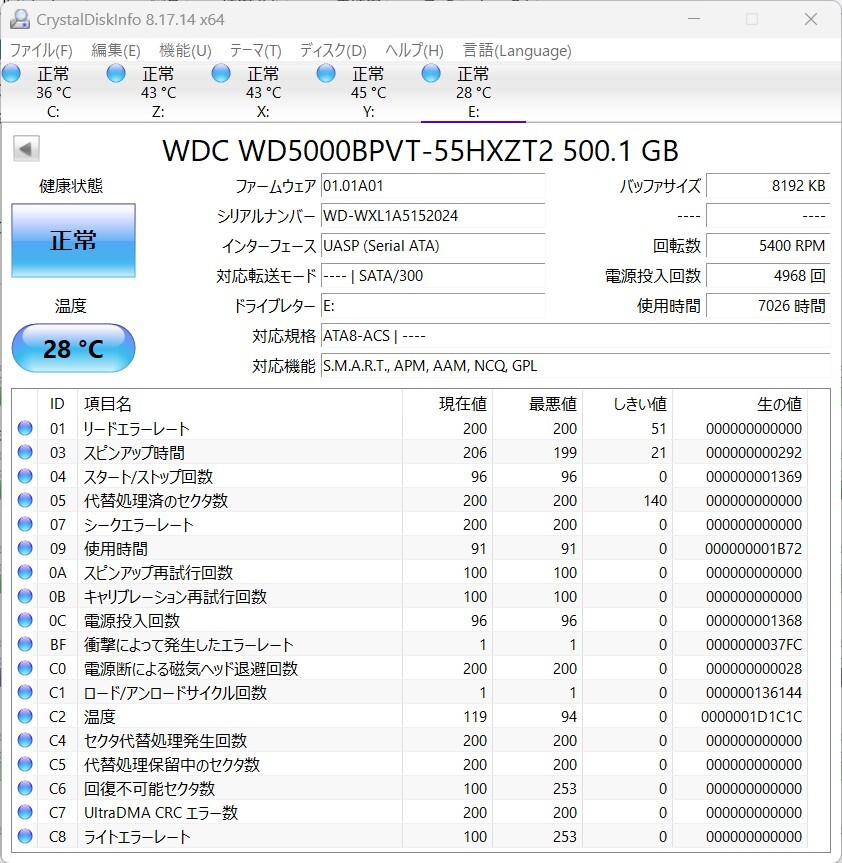The image size is (842, 863).
Task: Click raw value 0000001D1C1C of 温度
Action: point(751,717)
